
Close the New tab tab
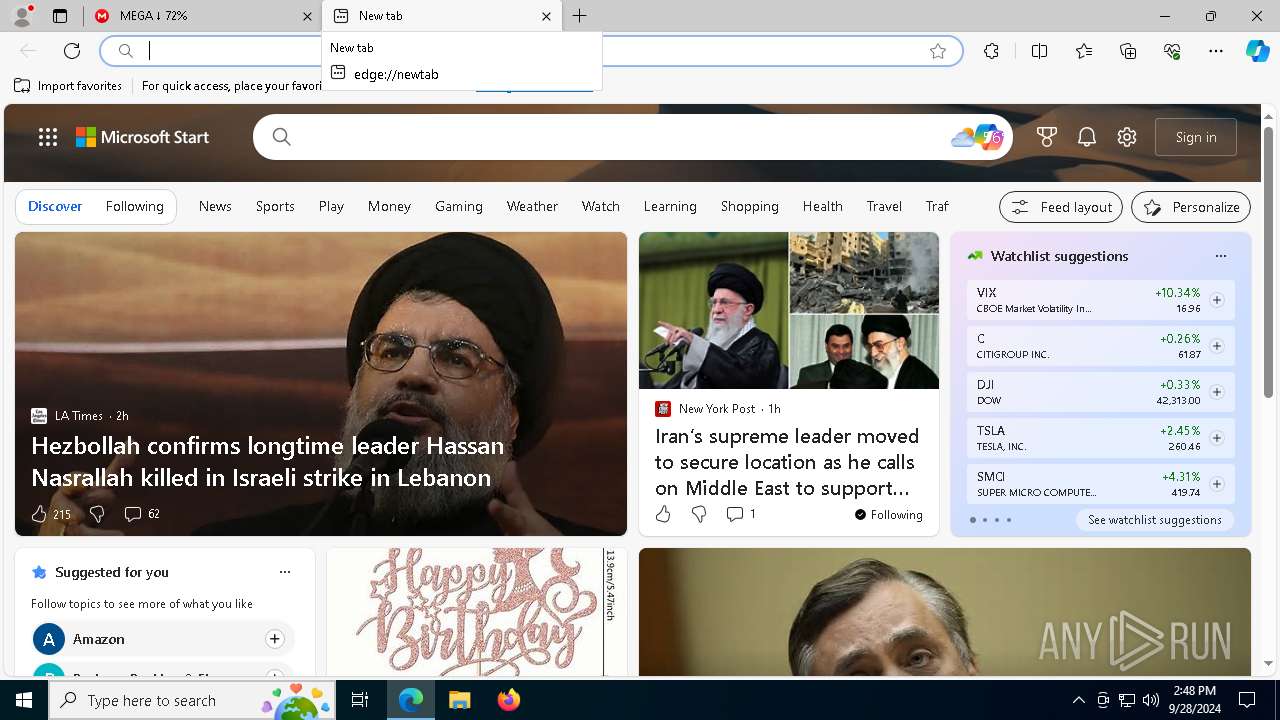(x=546, y=16)
